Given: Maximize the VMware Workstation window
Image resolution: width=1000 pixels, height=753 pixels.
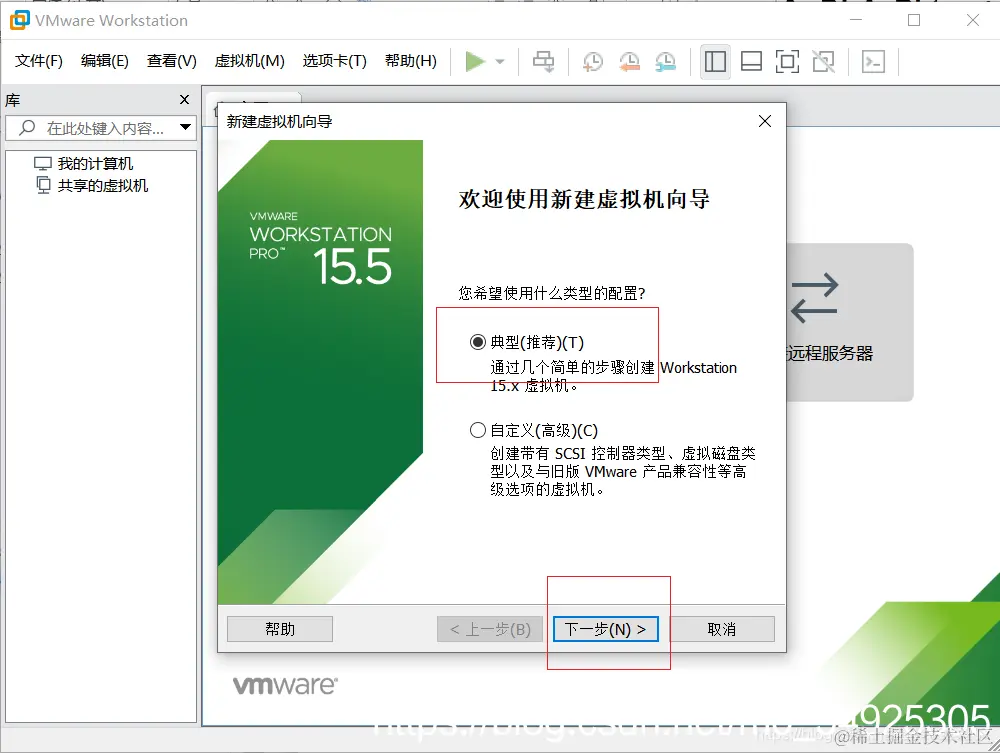Looking at the screenshot, I should click(914, 20).
